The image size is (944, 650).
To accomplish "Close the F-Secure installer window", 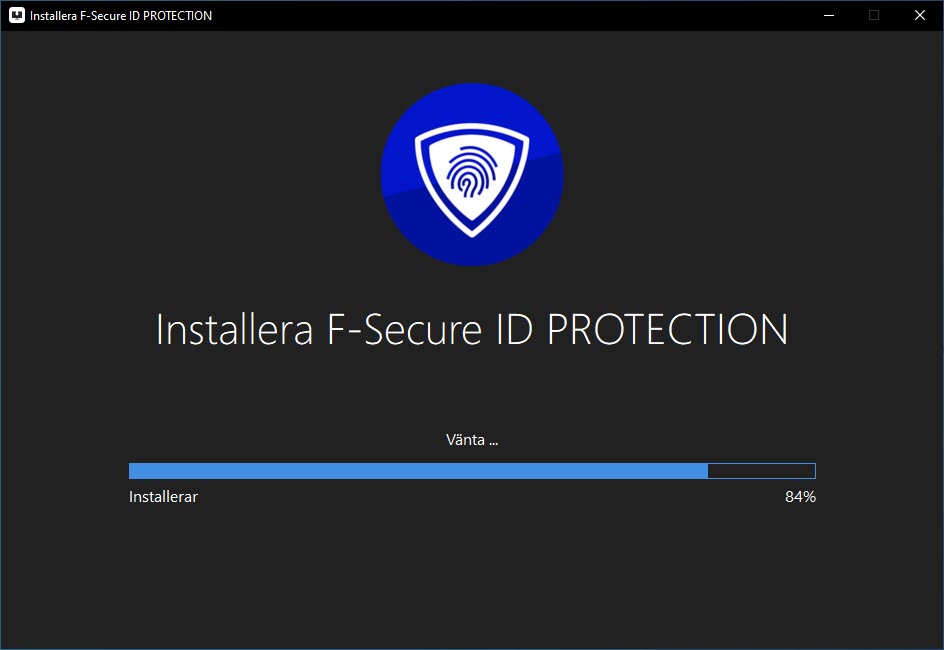I will pyautogui.click(x=920, y=15).
